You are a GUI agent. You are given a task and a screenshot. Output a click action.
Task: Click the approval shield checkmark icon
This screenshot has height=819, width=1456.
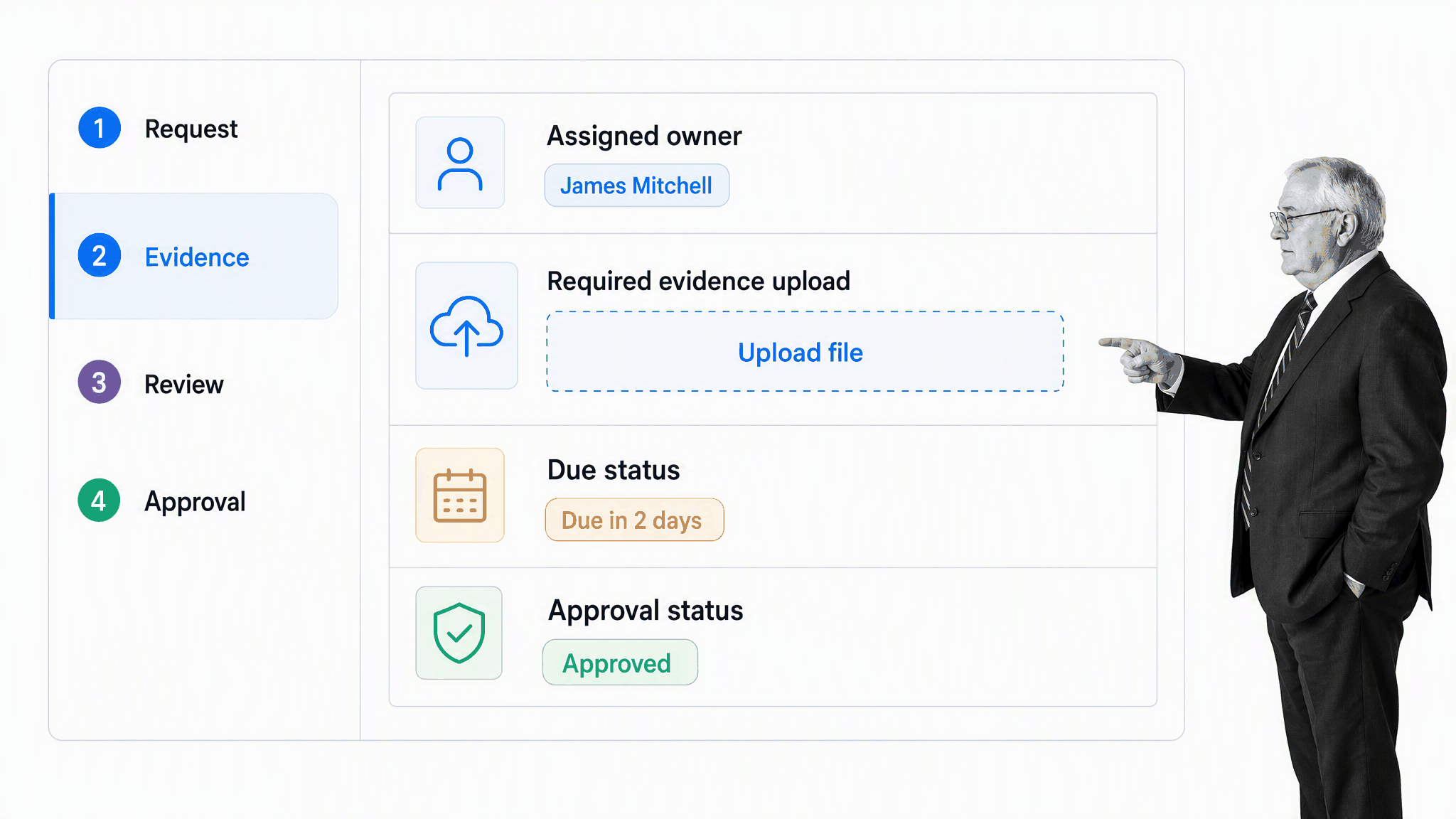pyautogui.click(x=459, y=633)
